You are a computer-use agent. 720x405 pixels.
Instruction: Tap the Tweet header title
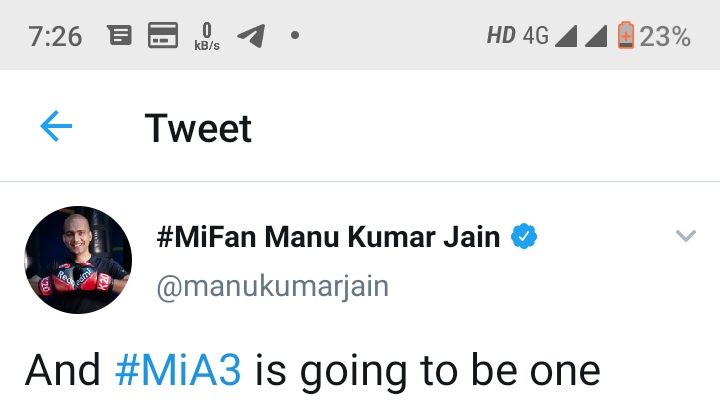click(x=198, y=128)
